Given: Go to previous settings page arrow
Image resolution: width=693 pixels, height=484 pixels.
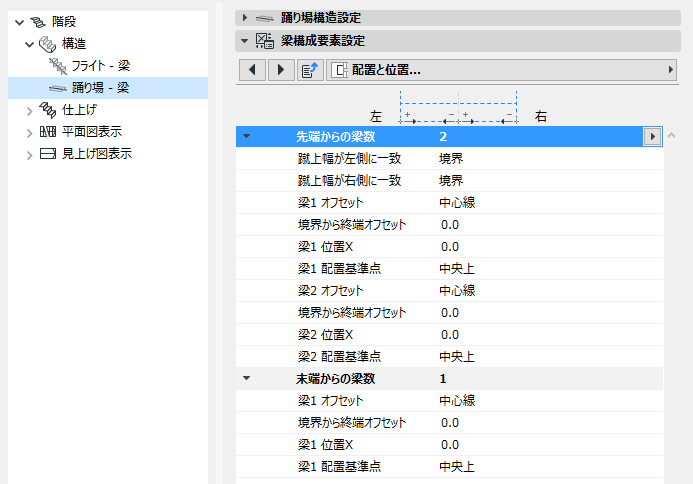Looking at the screenshot, I should point(252,70).
